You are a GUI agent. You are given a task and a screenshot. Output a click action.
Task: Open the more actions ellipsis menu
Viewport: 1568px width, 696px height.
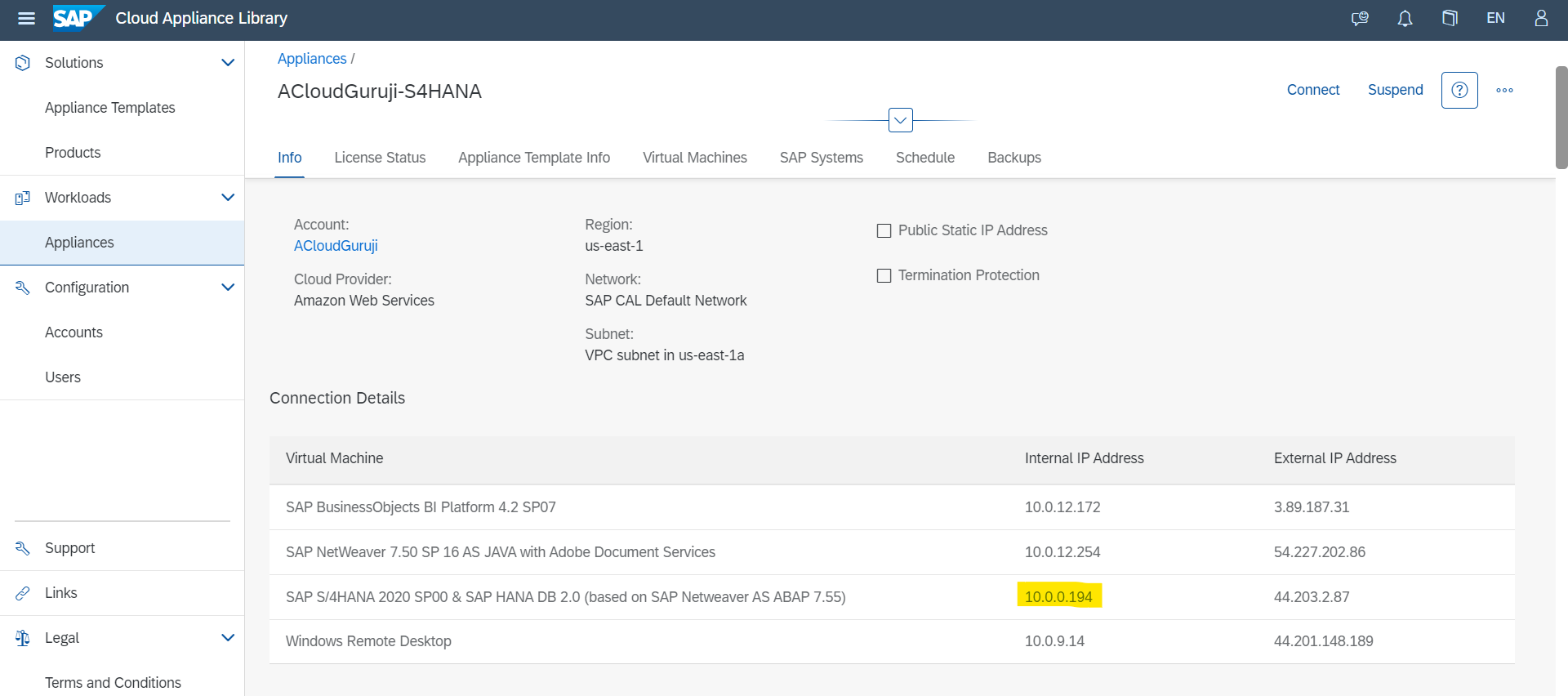pyautogui.click(x=1504, y=90)
